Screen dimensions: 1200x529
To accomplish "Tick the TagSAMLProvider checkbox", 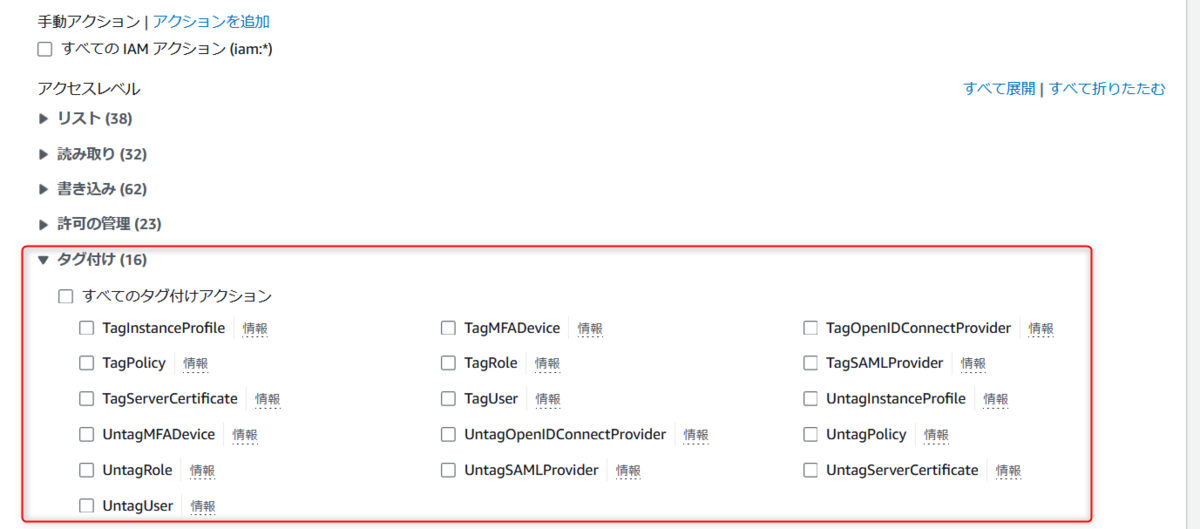I will pos(811,363).
